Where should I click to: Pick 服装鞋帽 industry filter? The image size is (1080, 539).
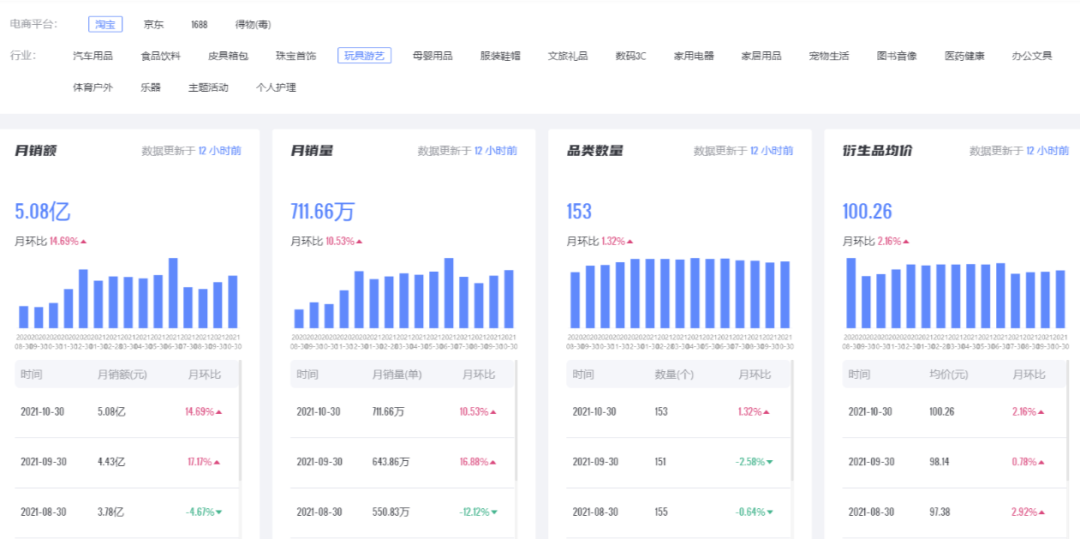(x=500, y=56)
